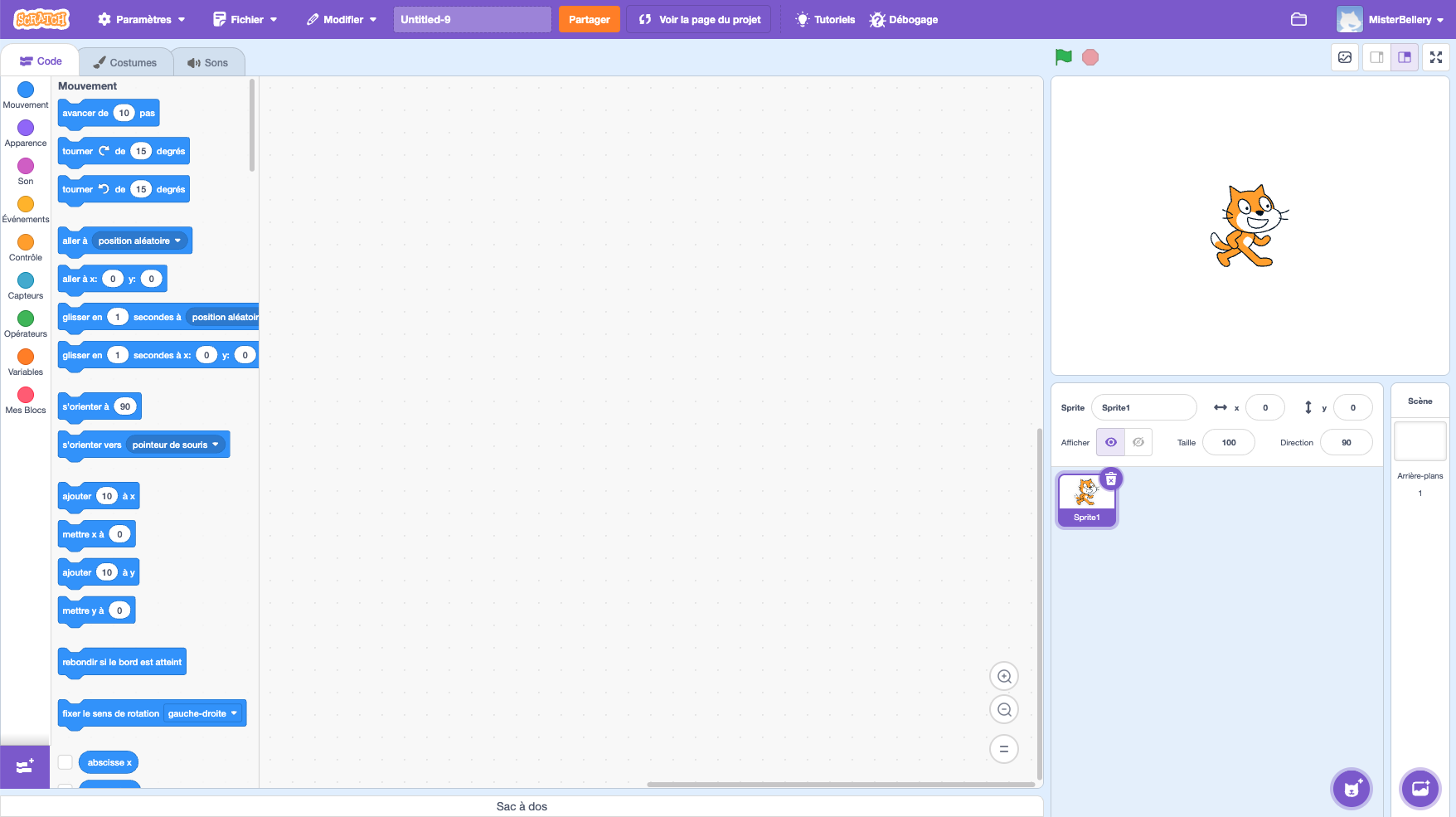Select Événements block category
This screenshot has width=1456, height=817.
(26, 209)
